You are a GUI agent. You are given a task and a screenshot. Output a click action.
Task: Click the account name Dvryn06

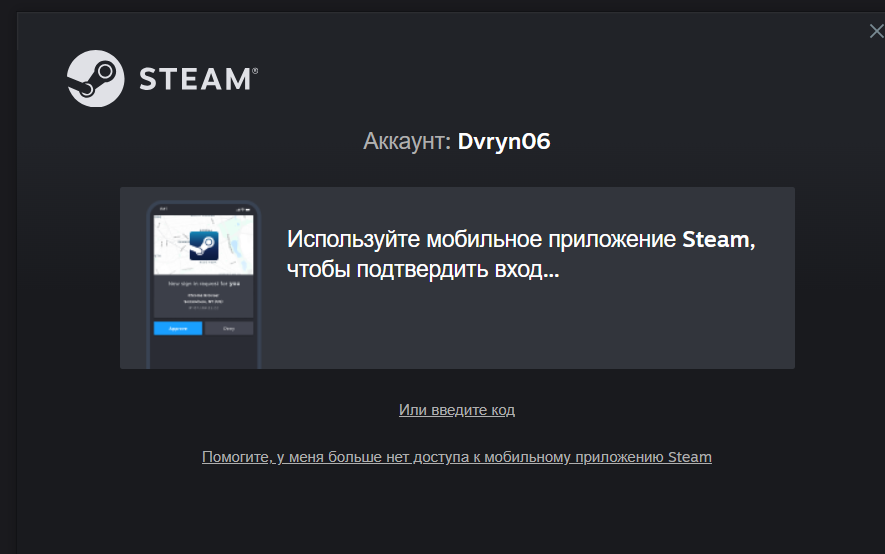point(504,141)
